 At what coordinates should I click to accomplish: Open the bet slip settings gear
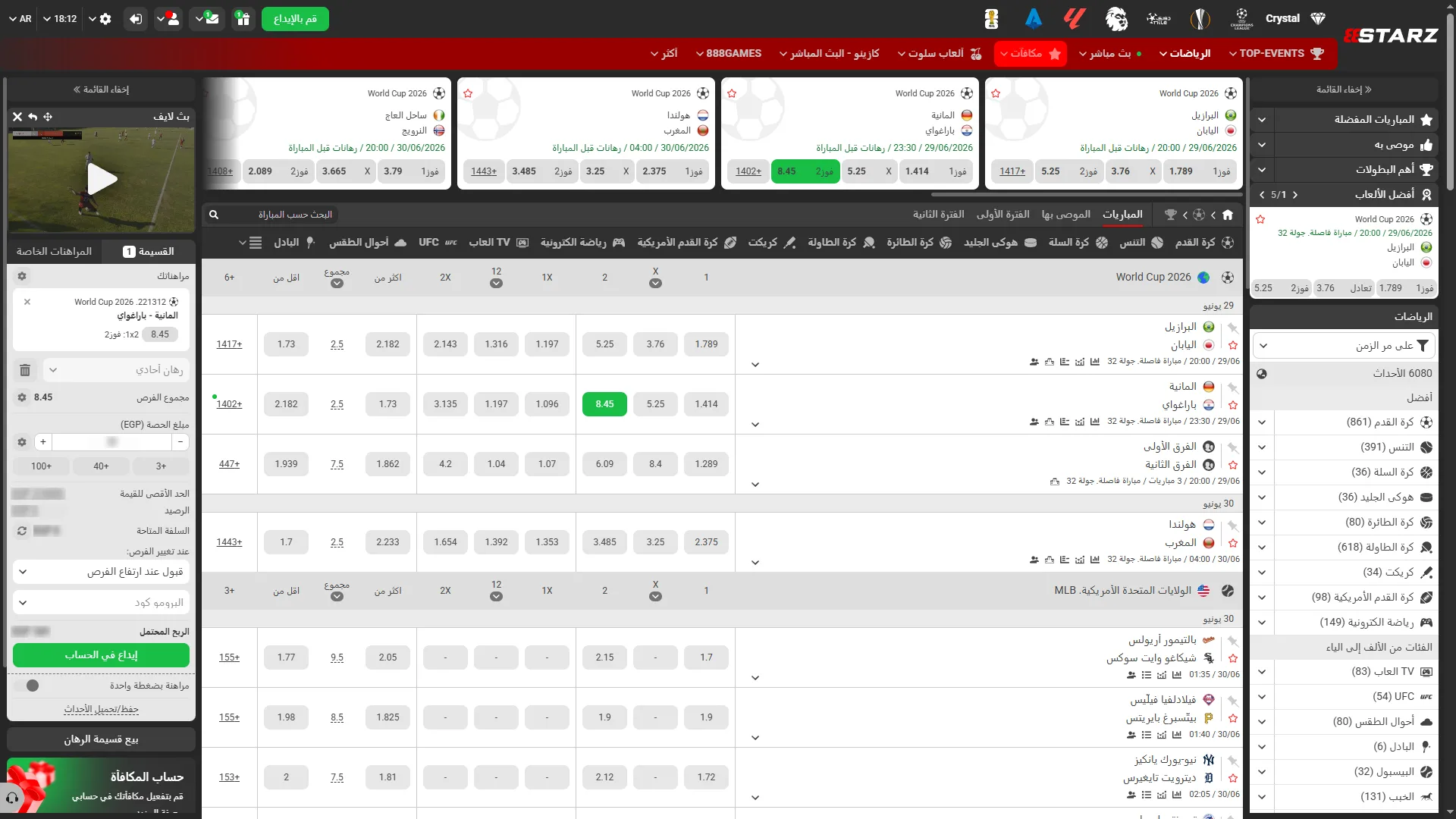22,276
